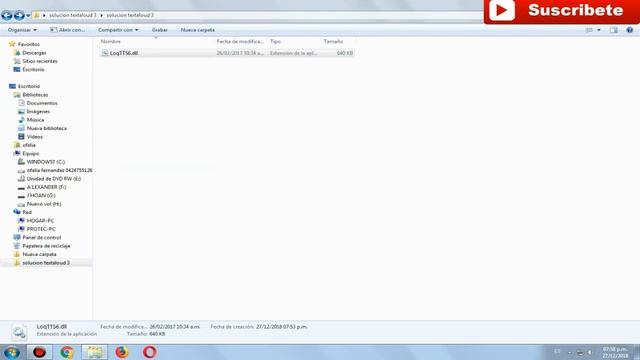Select Favoritos in the navigation pane
Screen dimensions: 640x360
(29, 44)
